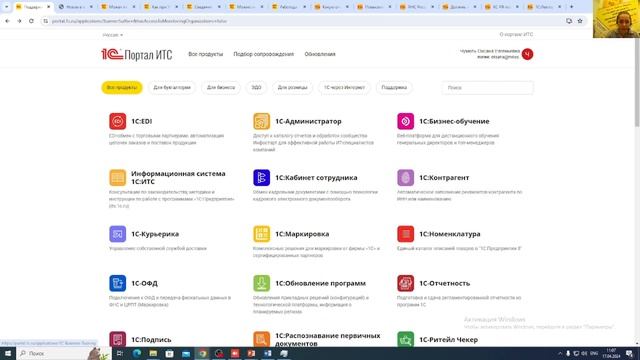Open the 1С-Отчетность icon
This screenshot has width=640, height=360.
[406, 283]
